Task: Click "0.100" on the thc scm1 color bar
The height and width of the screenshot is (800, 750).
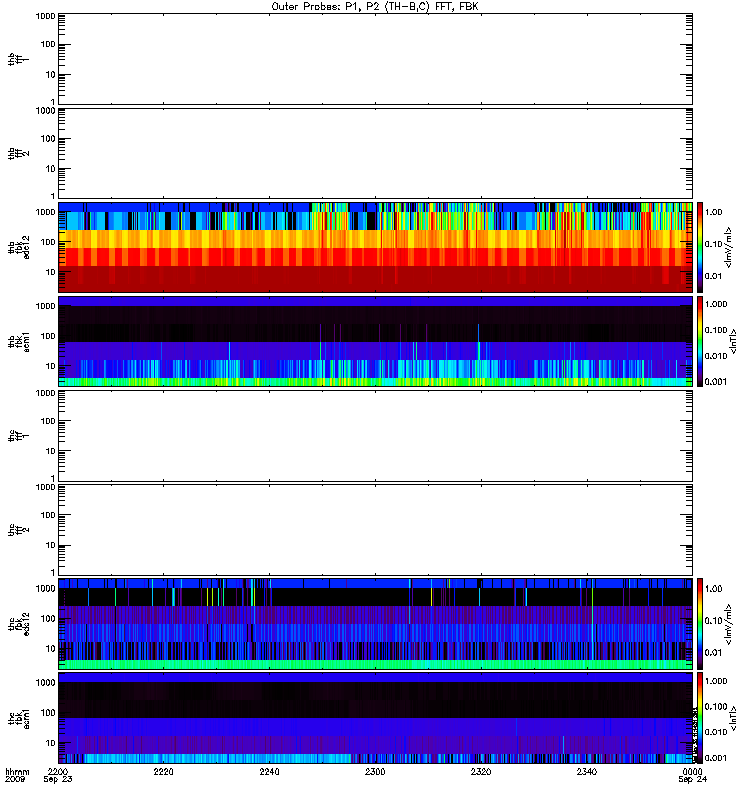Action: click(716, 707)
